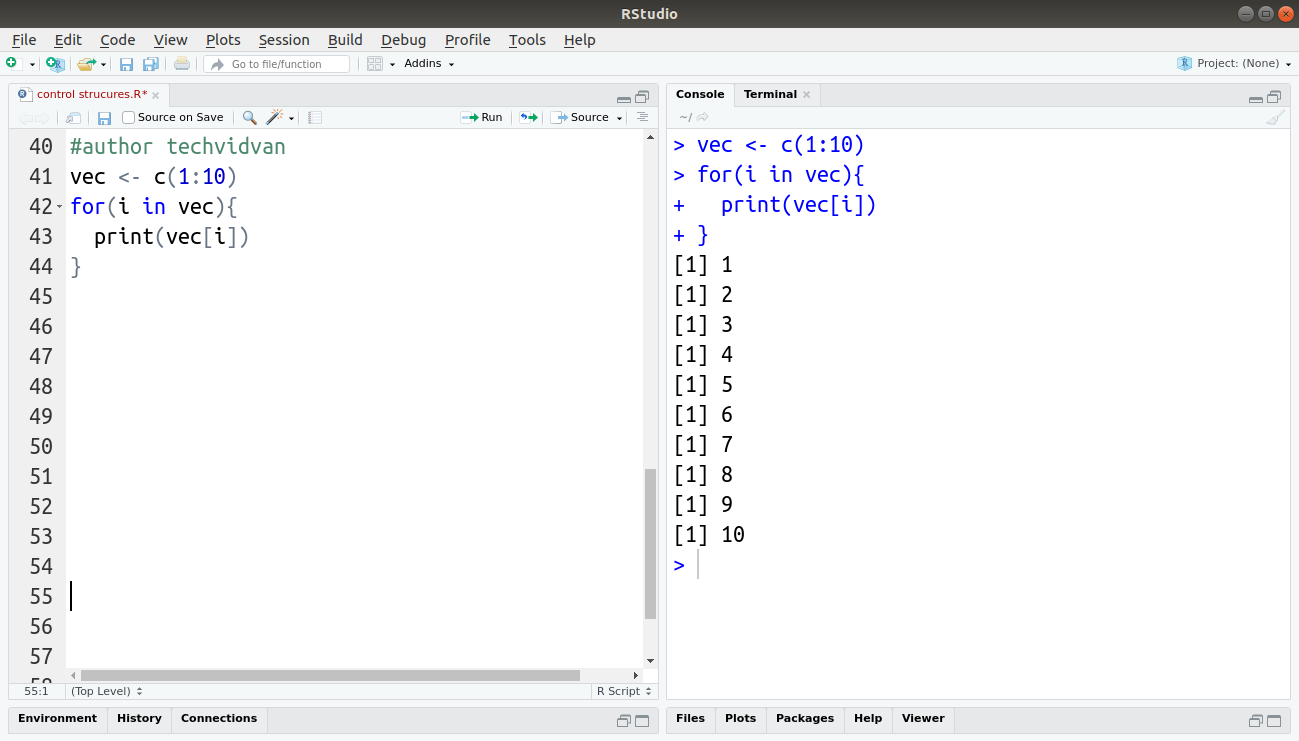
Task: Clear the console with the broom icon
Action: tap(1276, 117)
